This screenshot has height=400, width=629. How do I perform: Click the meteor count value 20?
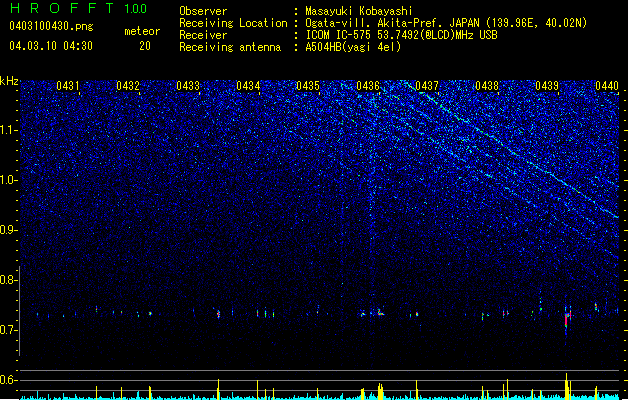coord(145,46)
